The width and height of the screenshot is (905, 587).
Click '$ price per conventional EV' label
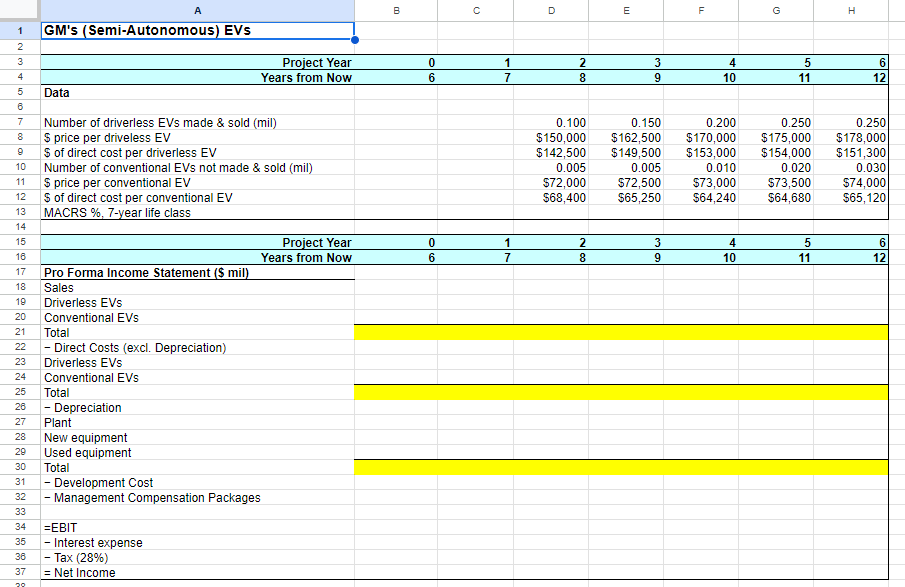(x=117, y=182)
